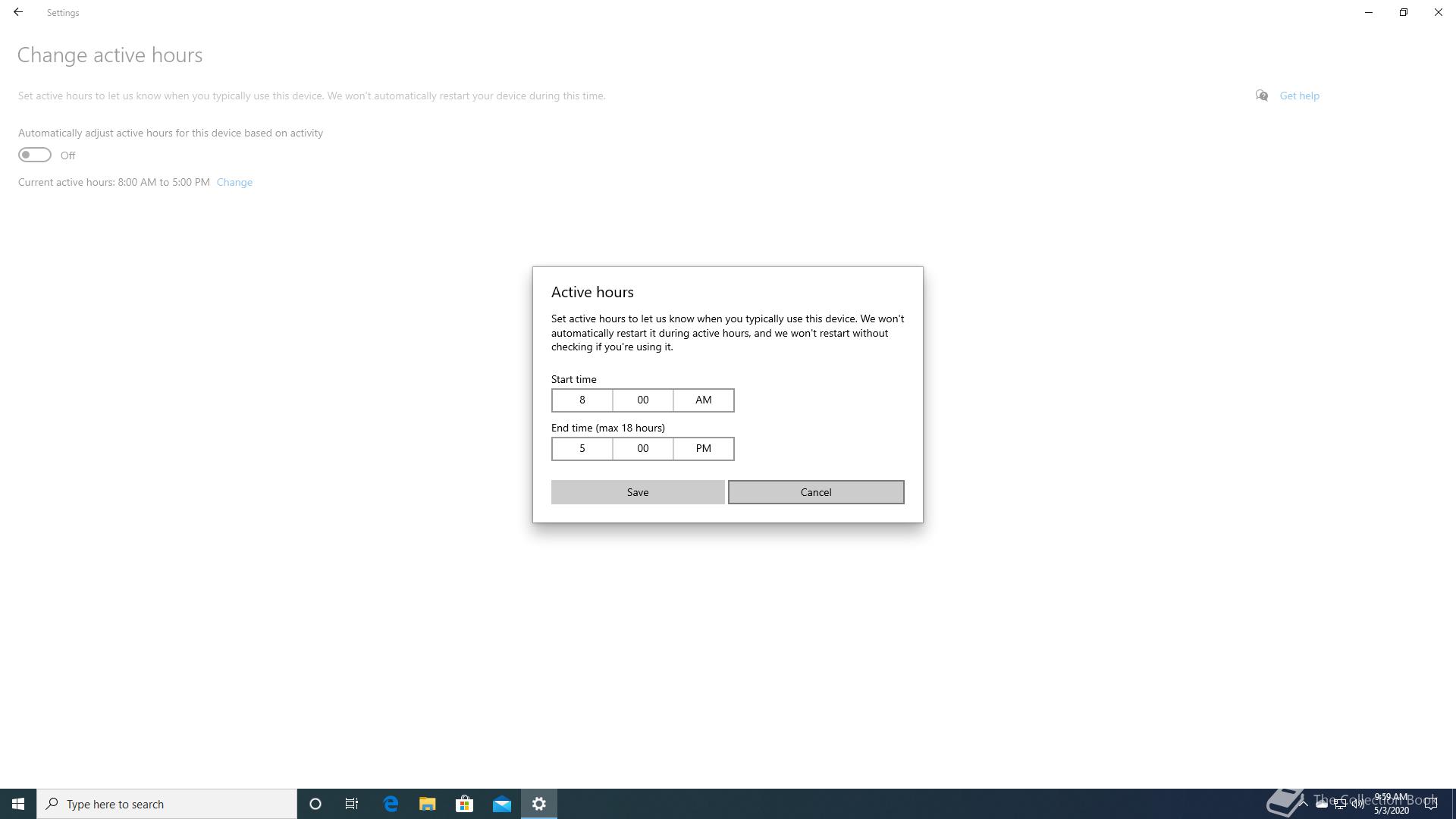The image size is (1456, 819).
Task: Open the Start time hour picker showing 8
Action: [582, 400]
